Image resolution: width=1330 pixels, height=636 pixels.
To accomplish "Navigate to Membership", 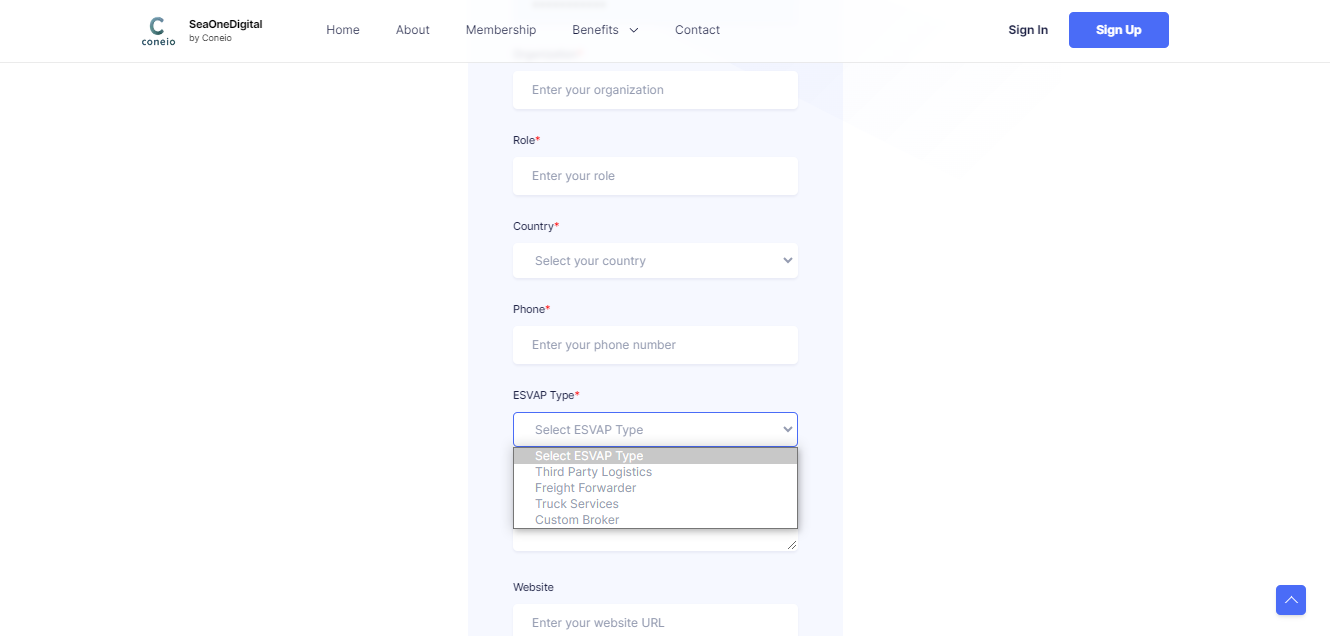I will point(501,30).
